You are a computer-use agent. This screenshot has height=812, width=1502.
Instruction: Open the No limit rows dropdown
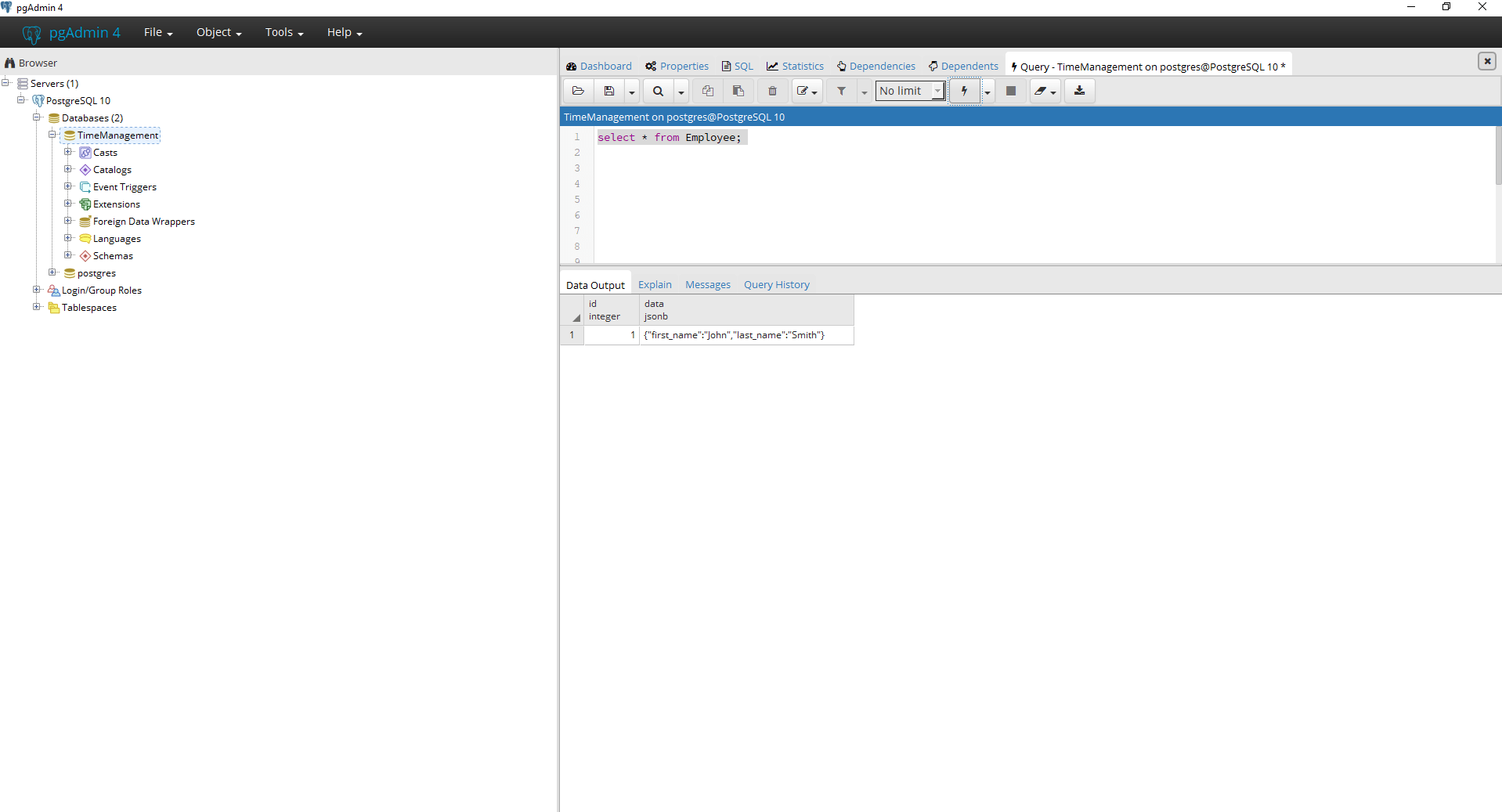(937, 90)
